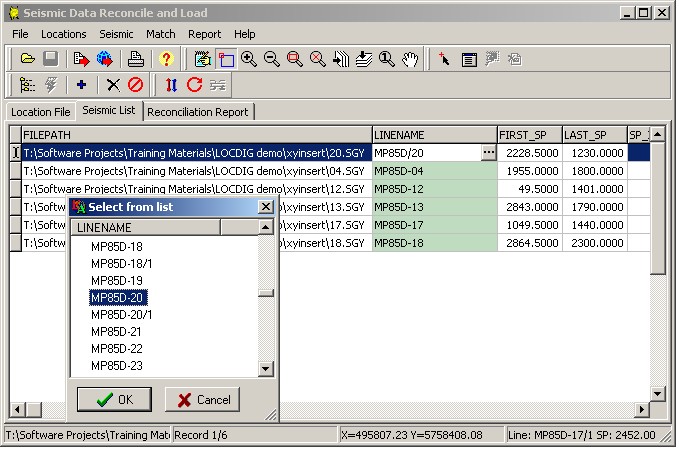Select MP85D-21 in the line list
Viewport: 679px width, 449px height.
point(116,331)
